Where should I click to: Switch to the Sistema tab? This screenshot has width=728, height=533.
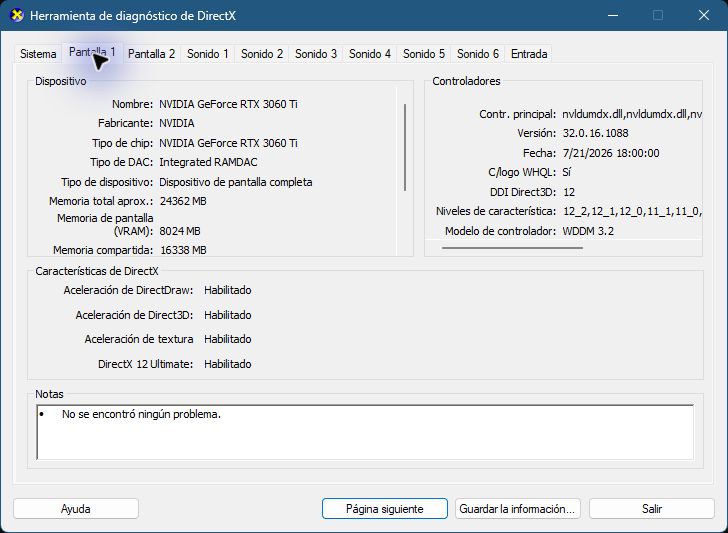pyautogui.click(x=38, y=54)
